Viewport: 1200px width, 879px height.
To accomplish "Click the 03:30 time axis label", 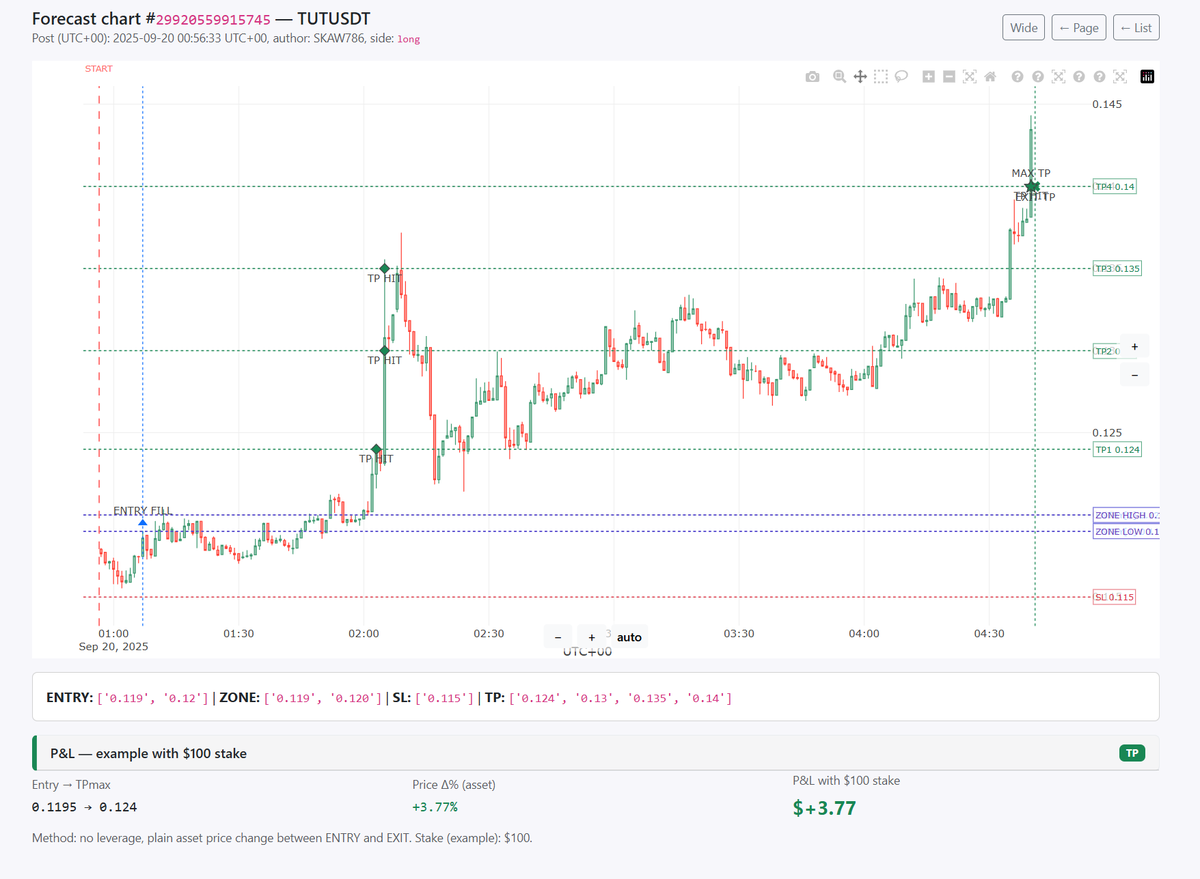I will (x=739, y=633).
